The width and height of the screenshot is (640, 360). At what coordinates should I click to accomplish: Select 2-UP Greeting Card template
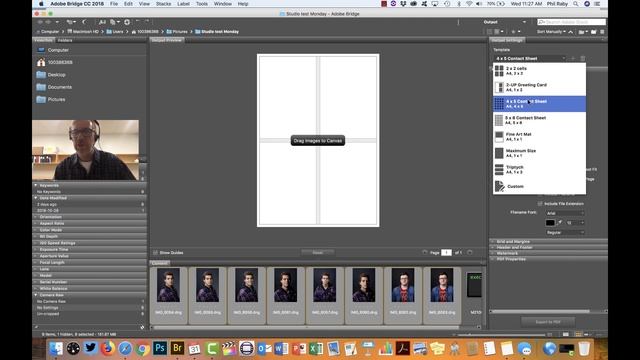click(539, 87)
